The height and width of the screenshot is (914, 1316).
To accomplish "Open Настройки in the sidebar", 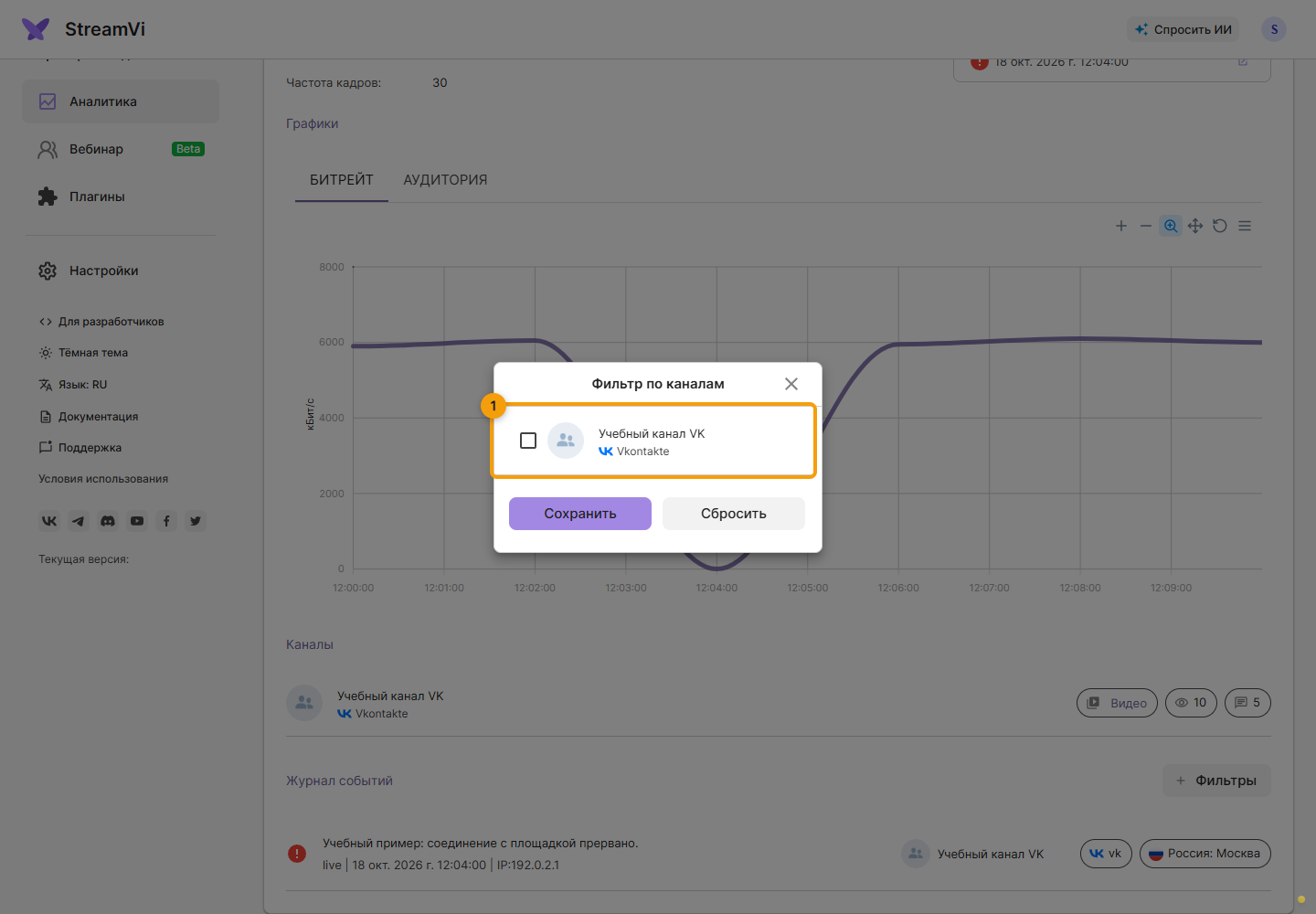I will point(121,271).
